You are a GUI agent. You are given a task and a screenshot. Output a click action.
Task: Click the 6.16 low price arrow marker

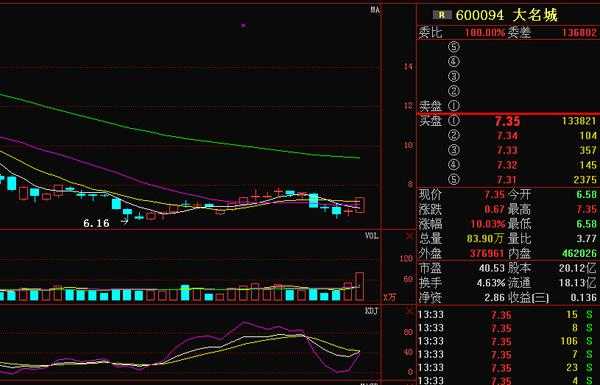click(x=124, y=221)
